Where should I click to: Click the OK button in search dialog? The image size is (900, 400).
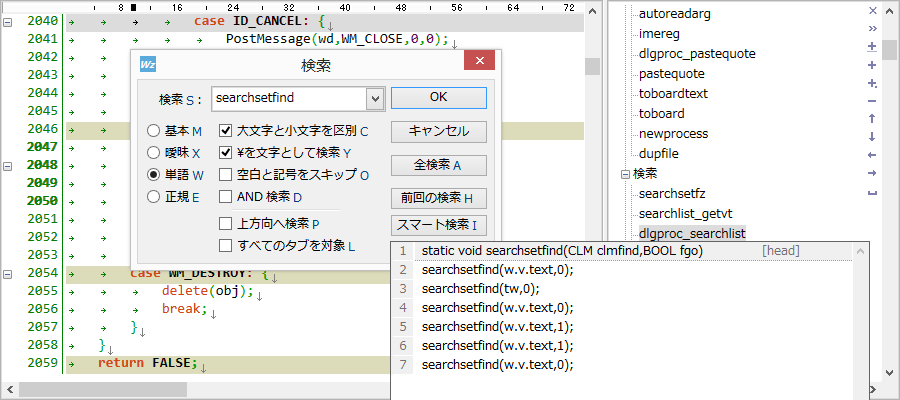439,98
